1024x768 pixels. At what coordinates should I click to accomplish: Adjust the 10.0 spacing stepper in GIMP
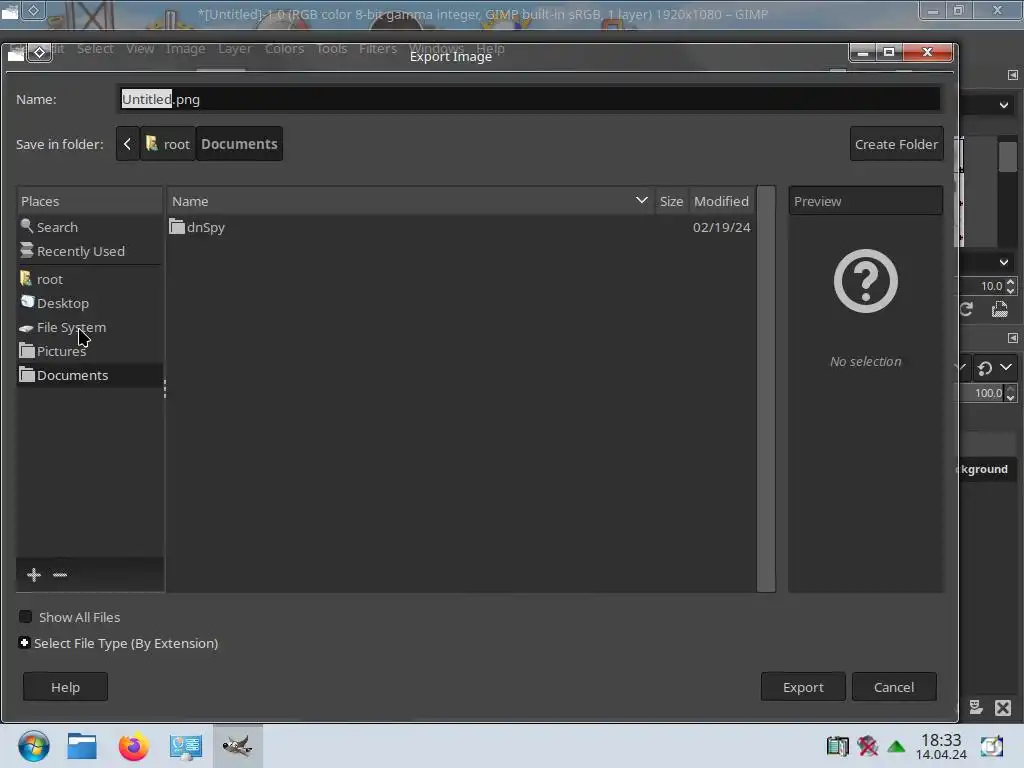(x=1010, y=286)
